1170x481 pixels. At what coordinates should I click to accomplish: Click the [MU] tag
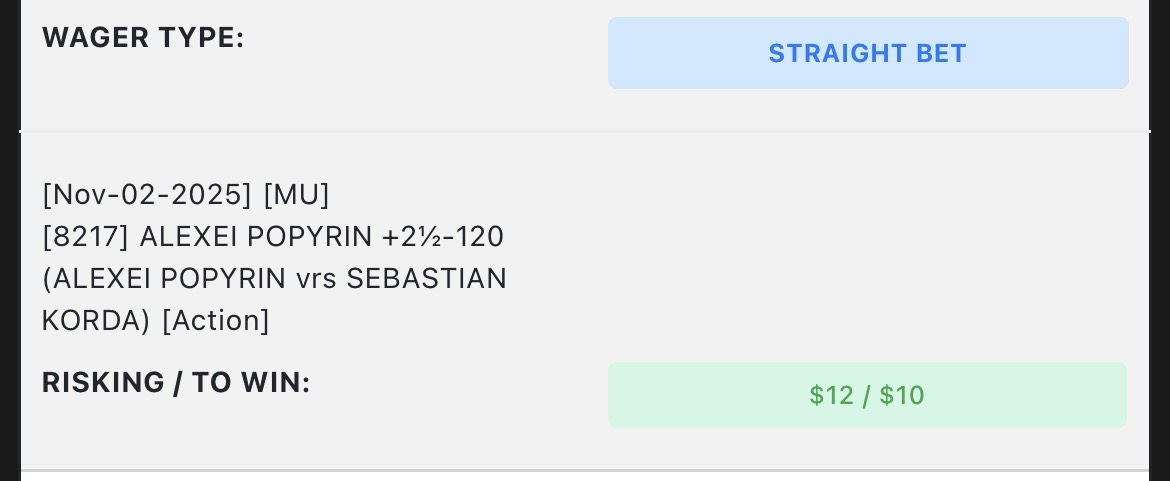point(296,194)
